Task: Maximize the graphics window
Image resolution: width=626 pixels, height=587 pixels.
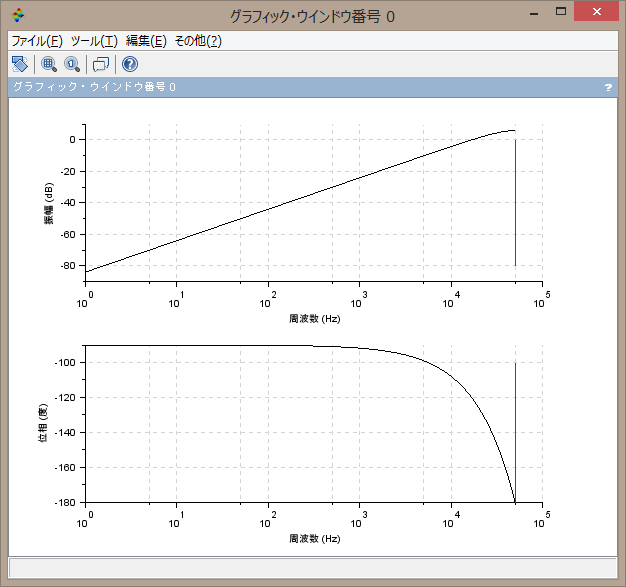Action: (x=563, y=12)
